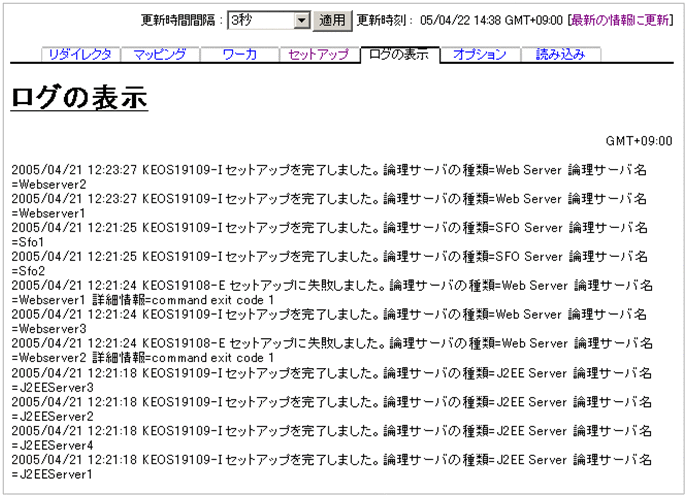
Task: Open the 読み込み tab
Action: click(x=560, y=54)
